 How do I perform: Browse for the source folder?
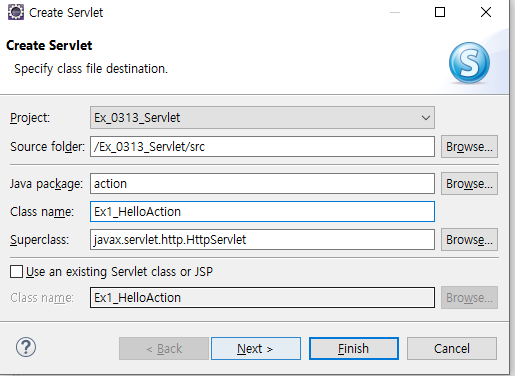(x=469, y=147)
